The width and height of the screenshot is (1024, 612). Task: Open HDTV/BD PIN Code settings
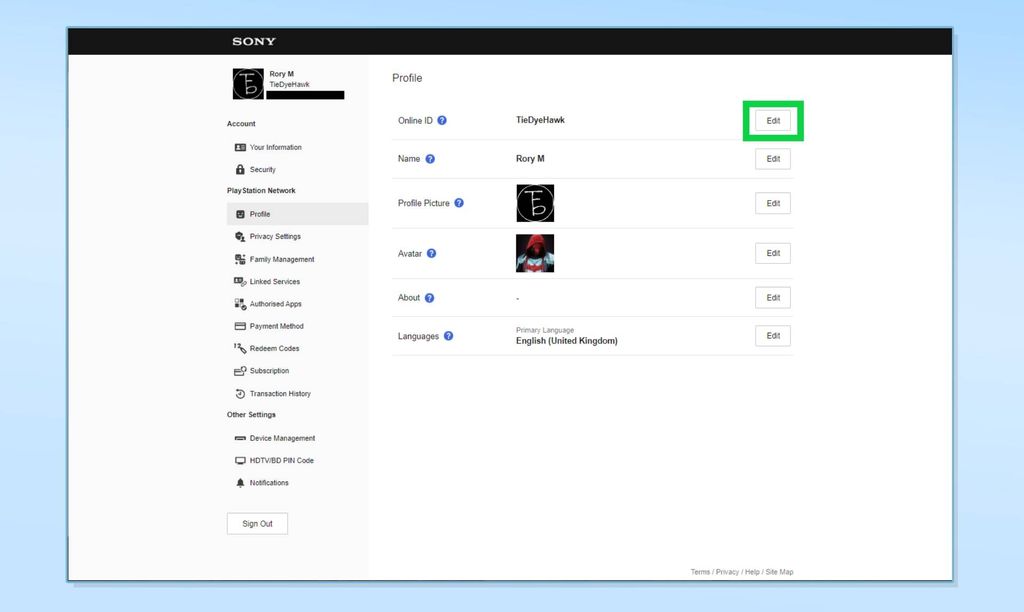(x=281, y=460)
